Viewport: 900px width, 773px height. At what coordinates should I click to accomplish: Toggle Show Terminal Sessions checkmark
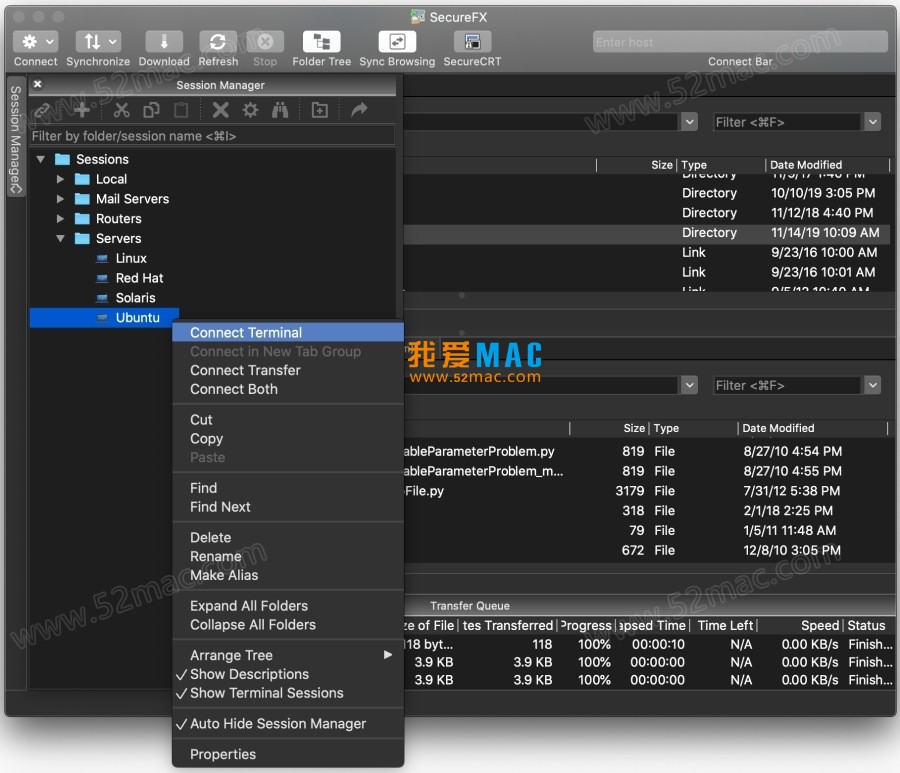[x=288, y=693]
